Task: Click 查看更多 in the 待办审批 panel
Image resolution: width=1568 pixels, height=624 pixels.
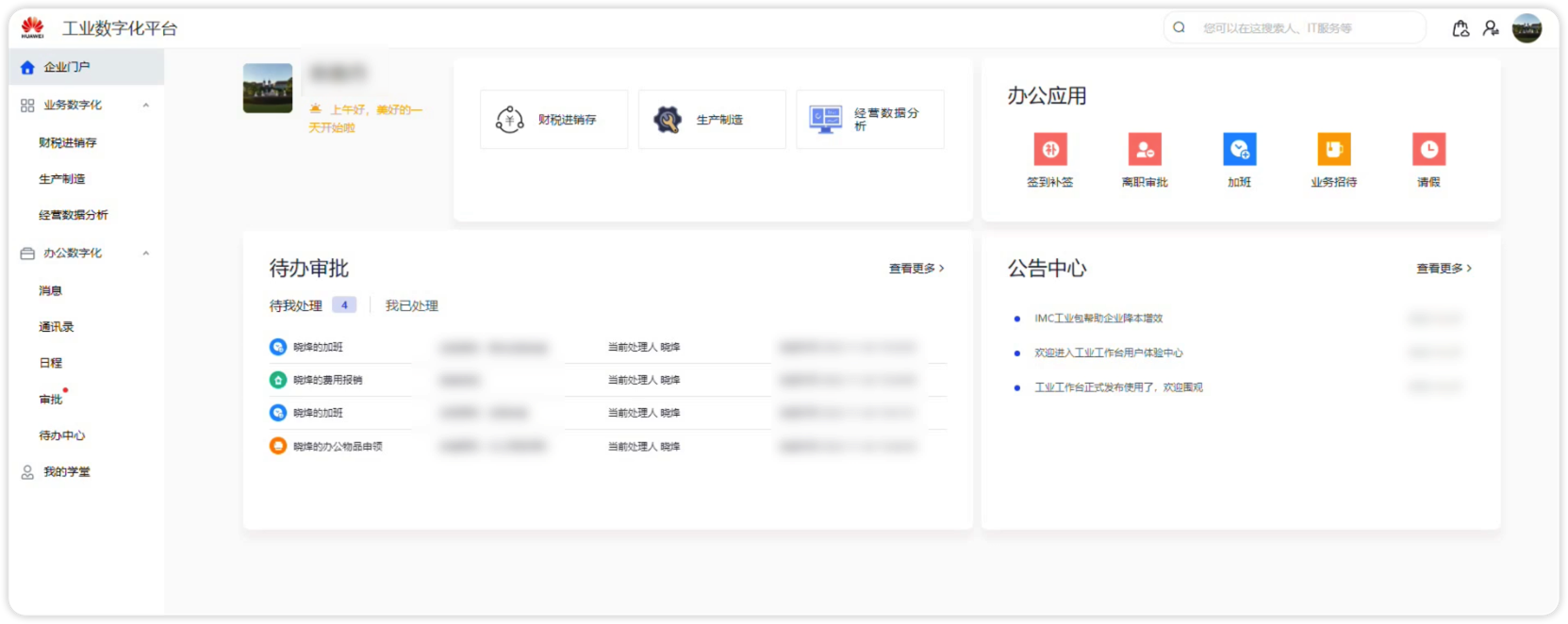Action: [916, 269]
